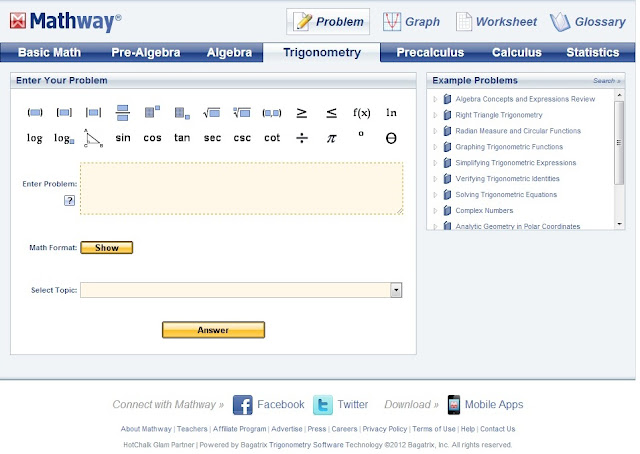Insert sec function
The width and height of the screenshot is (640, 454).
click(x=212, y=138)
